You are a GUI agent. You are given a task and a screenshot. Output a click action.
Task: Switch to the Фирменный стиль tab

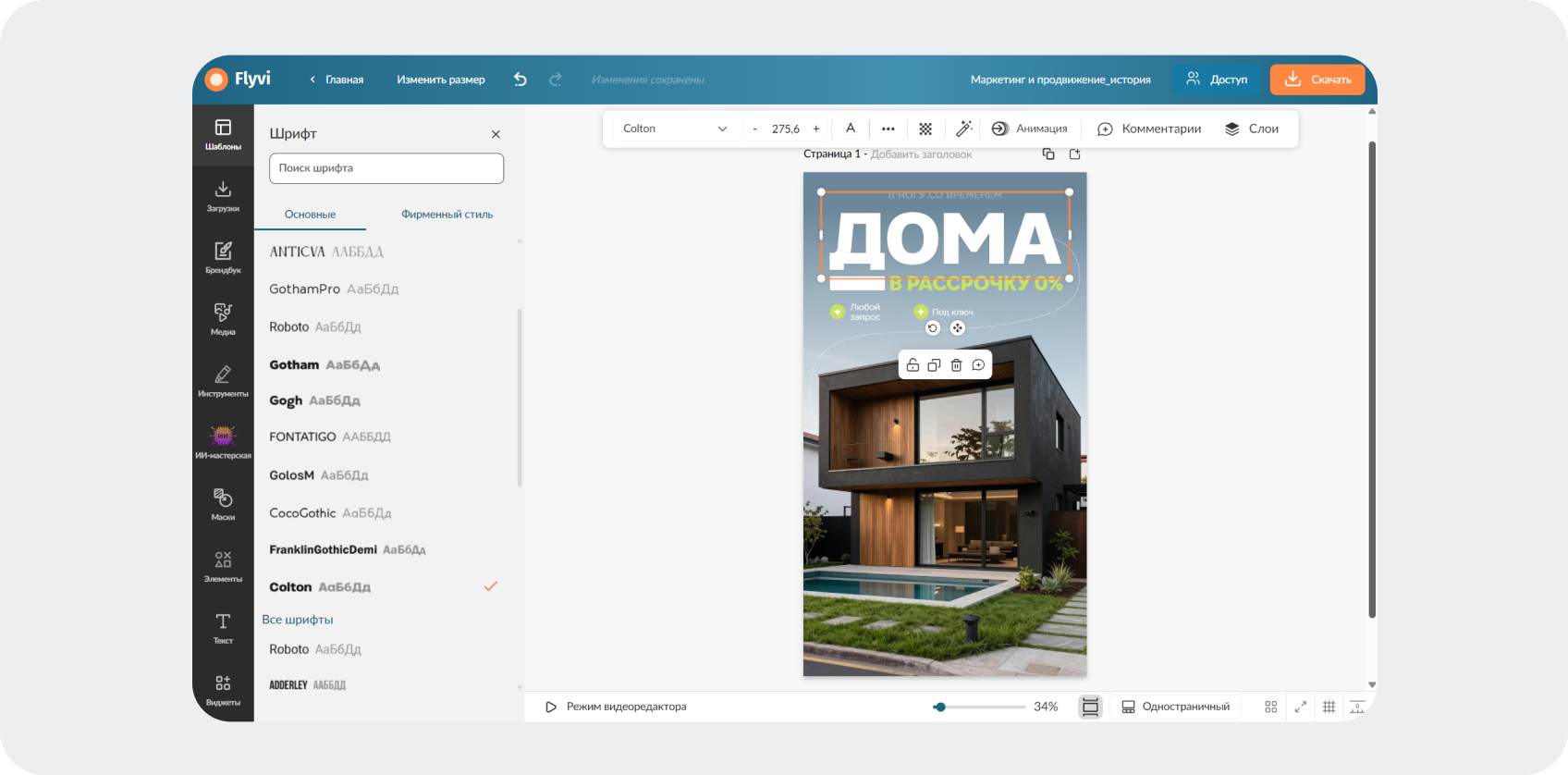(x=447, y=215)
